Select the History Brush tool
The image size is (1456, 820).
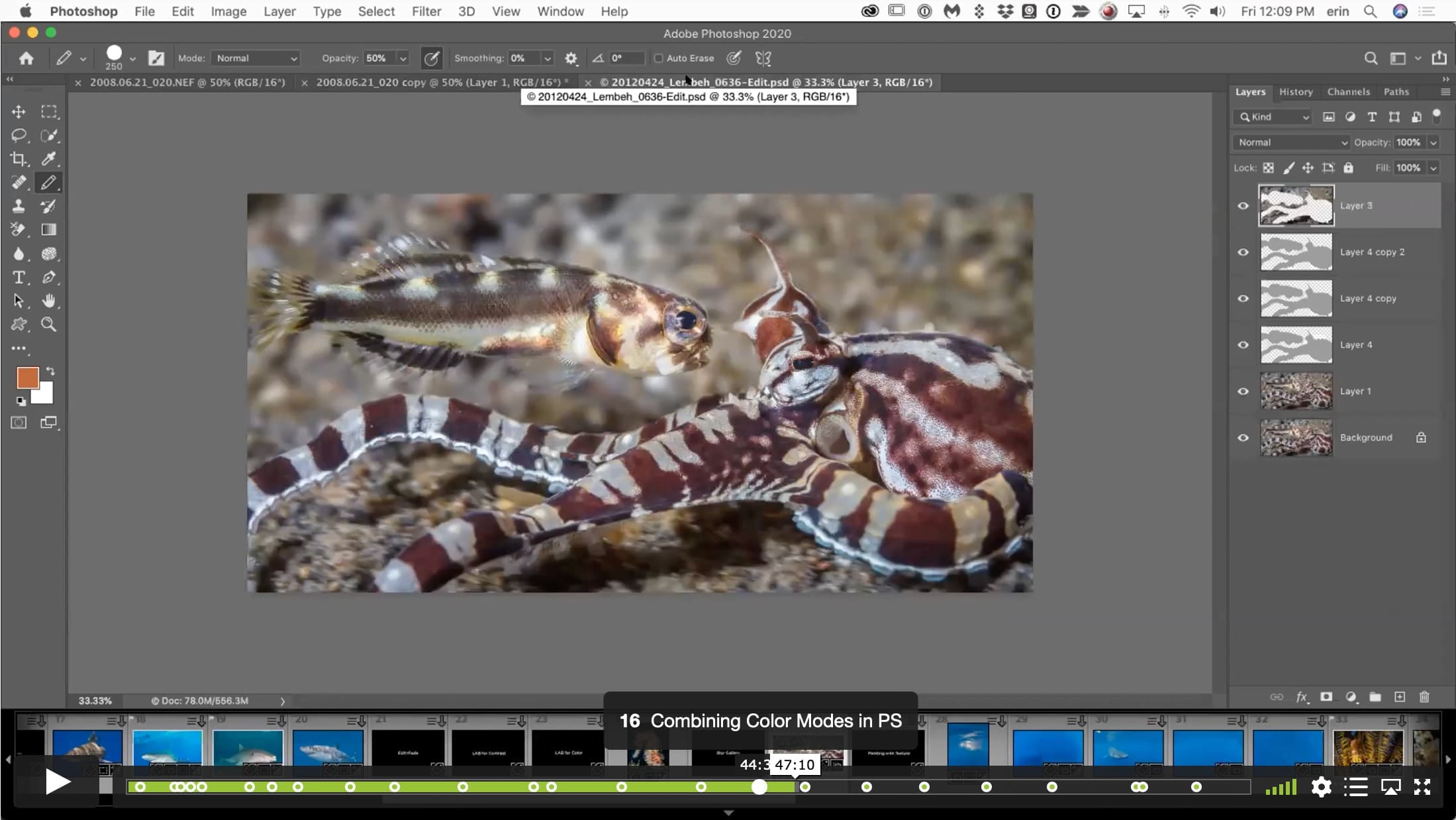49,206
